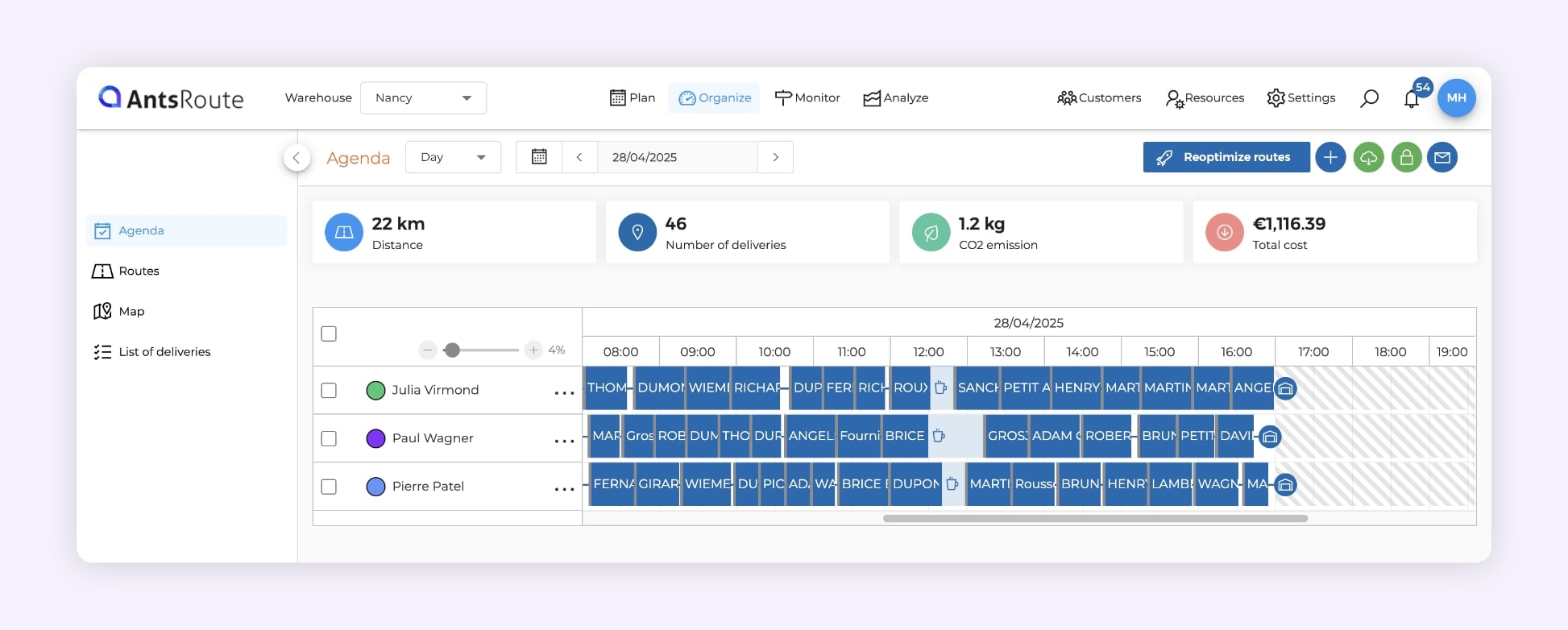Toggle the select-all checkbox in the agenda header
This screenshot has width=1568, height=630.
(329, 334)
